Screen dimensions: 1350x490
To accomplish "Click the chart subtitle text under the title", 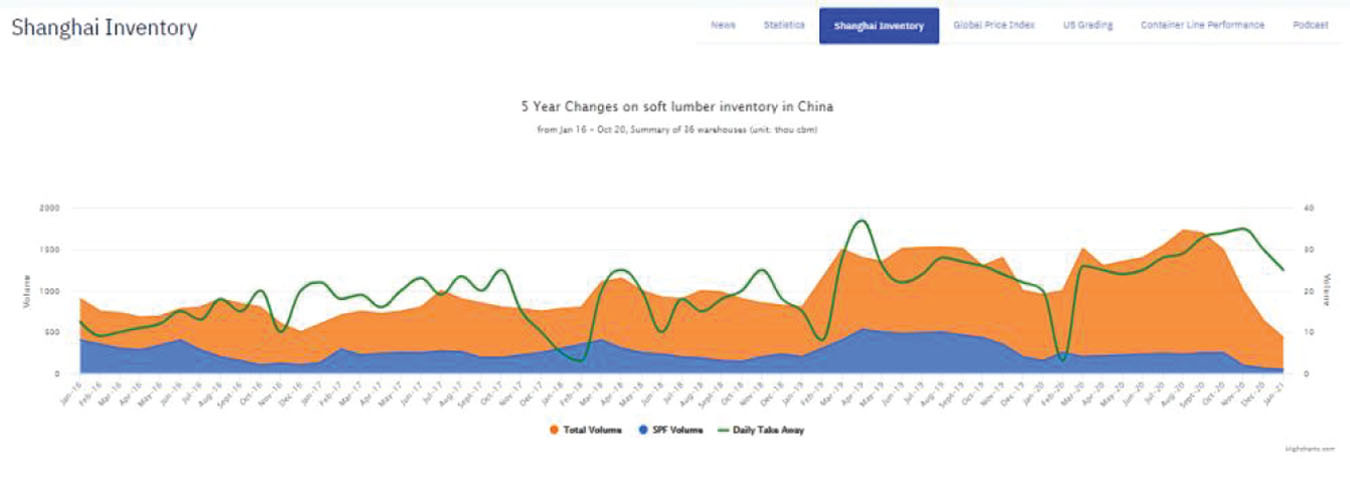I will (677, 130).
